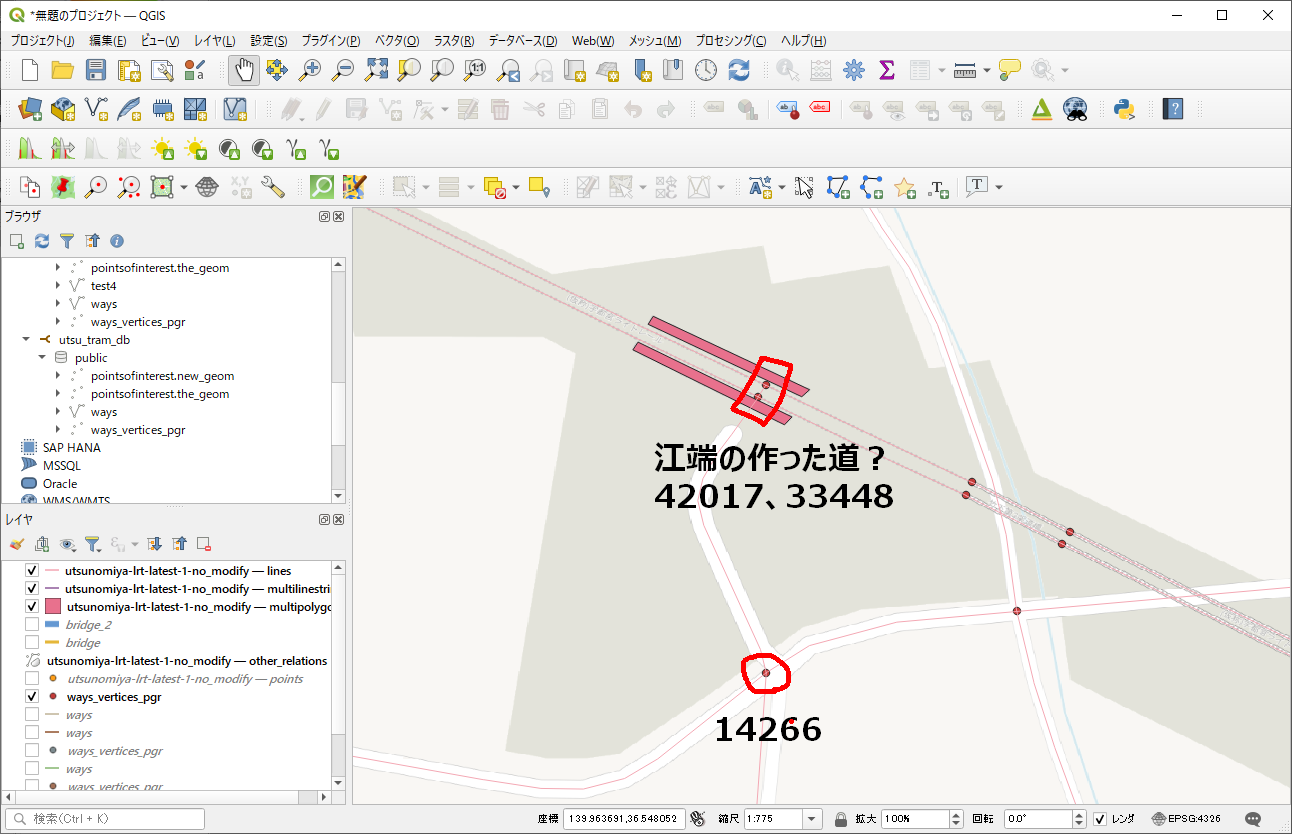
Task: Uncheck the ways_vertices_pgr layer checkbox
Action: (32, 697)
